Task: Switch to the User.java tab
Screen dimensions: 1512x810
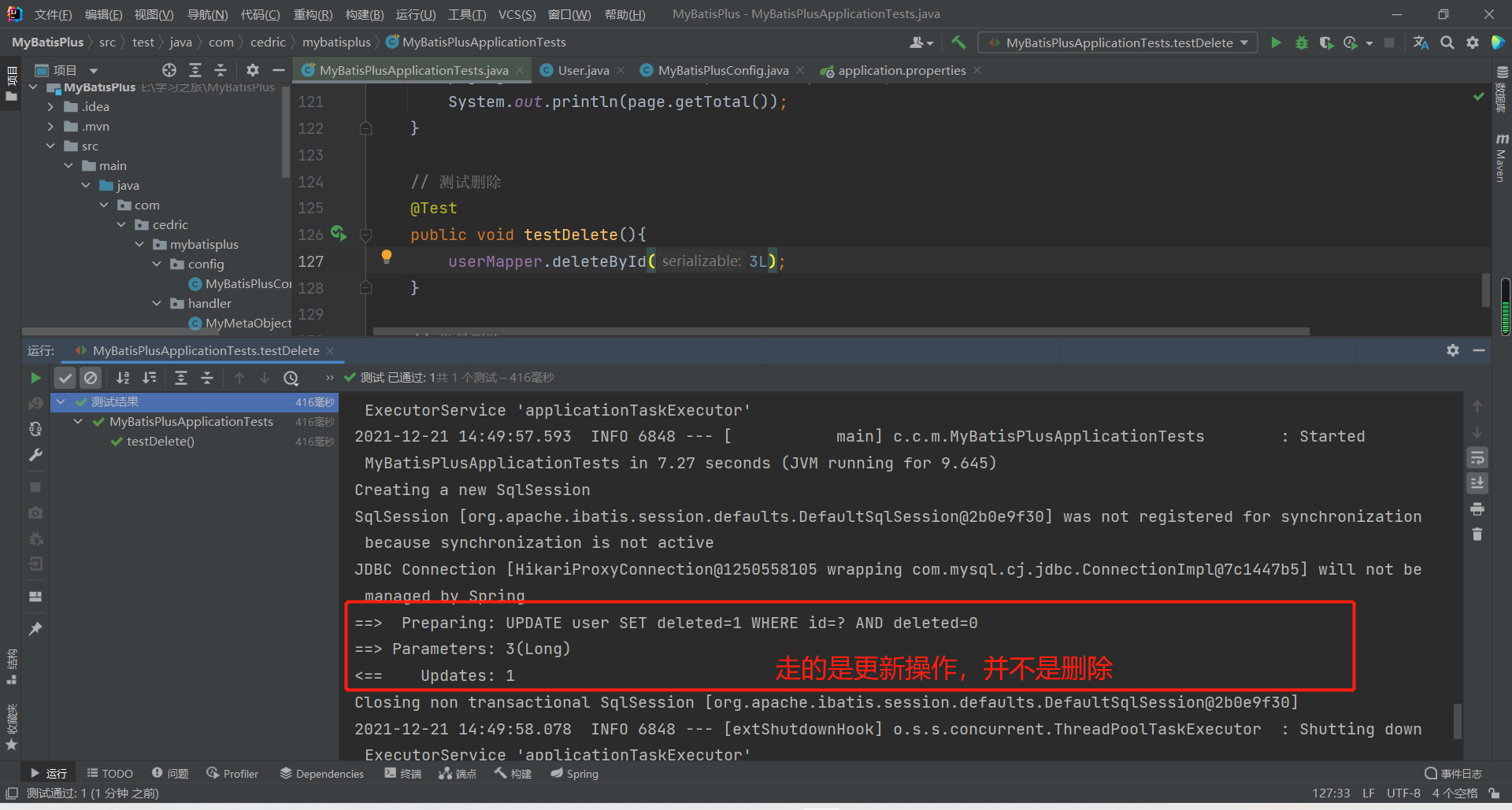Action: (583, 70)
